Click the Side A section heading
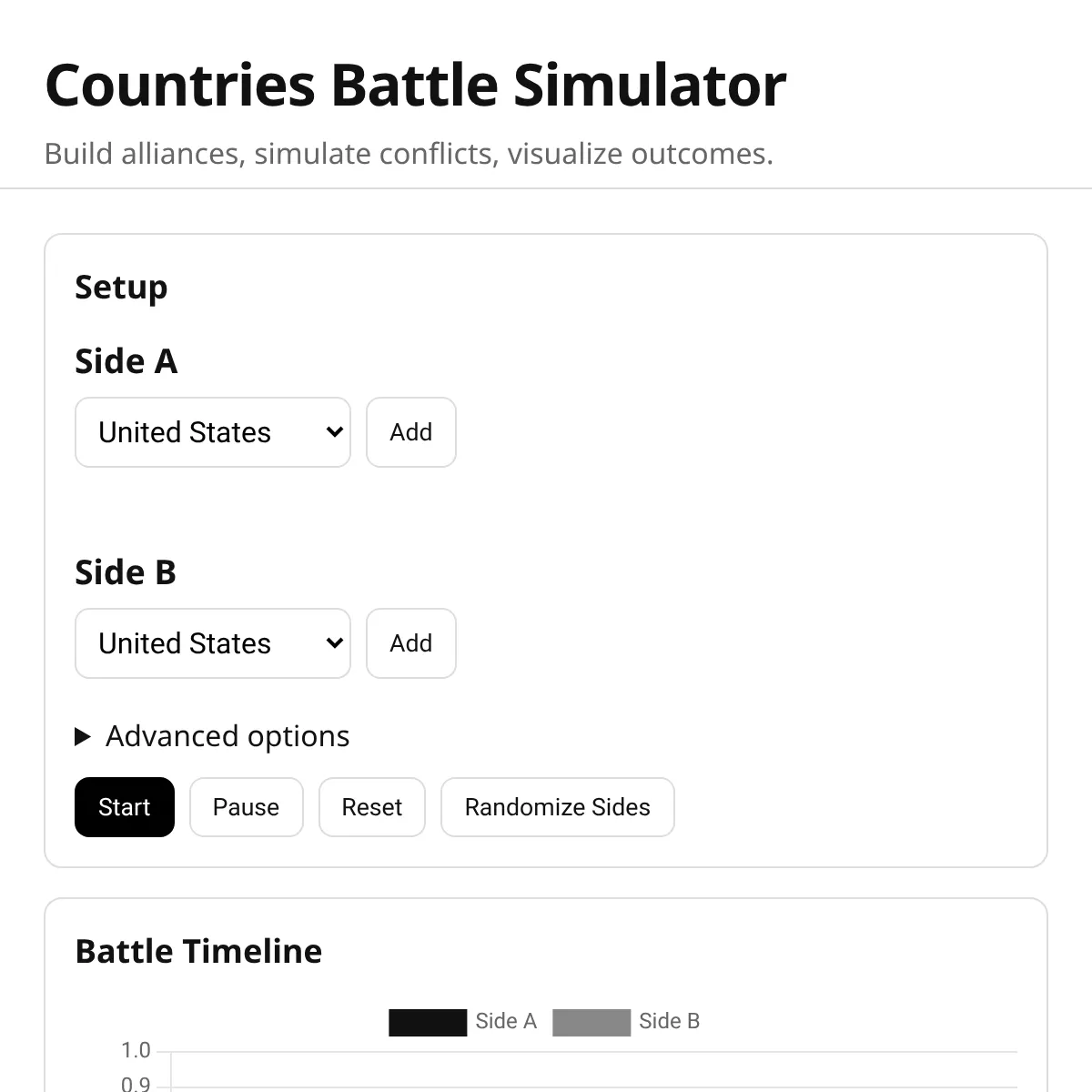Screen dimensions: 1092x1092 (x=126, y=361)
